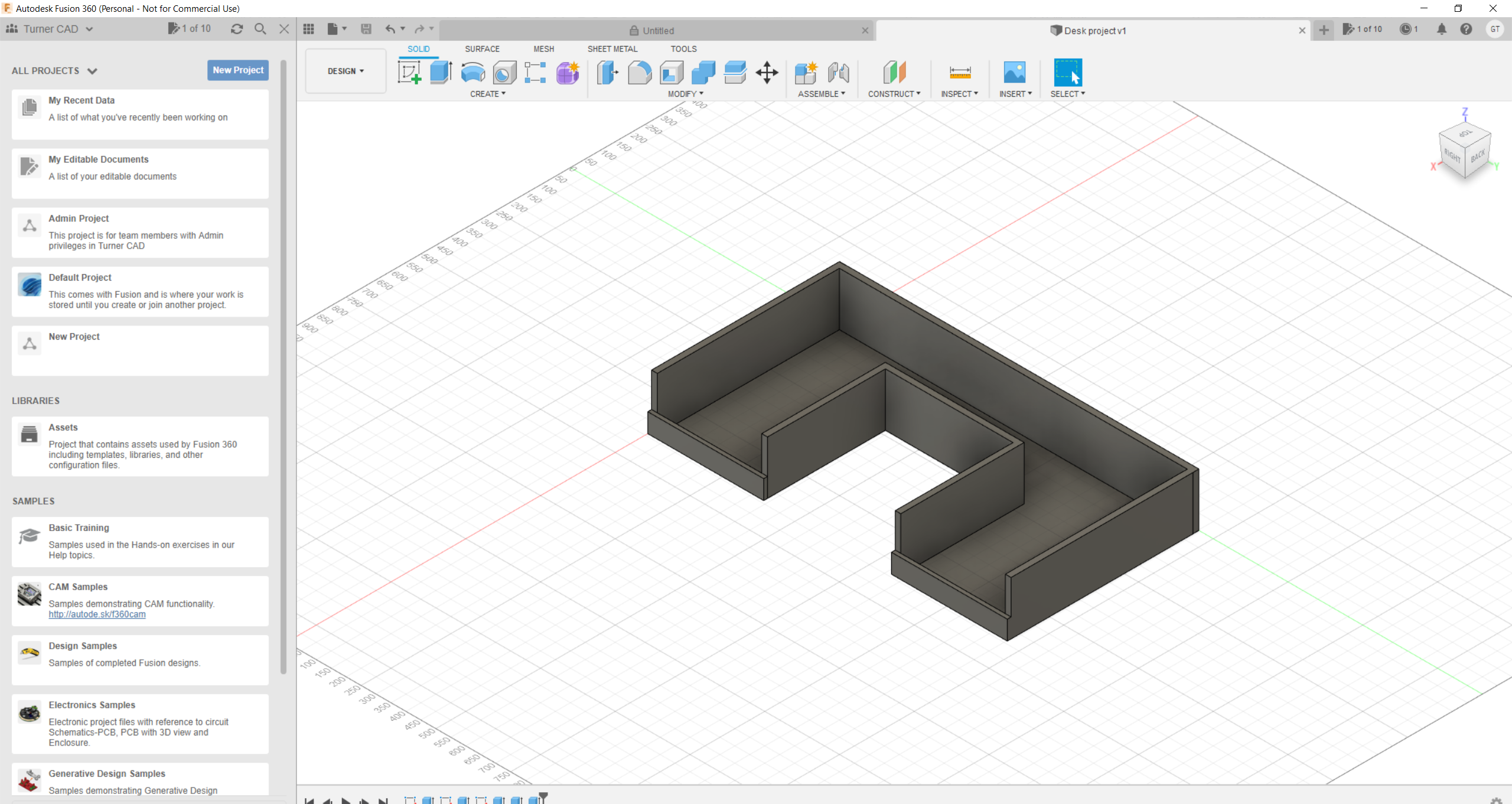Expand the ASSEMBLE menu
The image size is (1512, 804).
coord(822,94)
